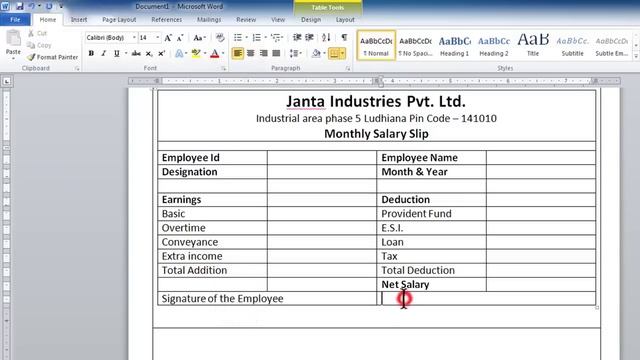Select the Format Painter tool
Viewport: 640px width, 360px height.
[x=53, y=57]
